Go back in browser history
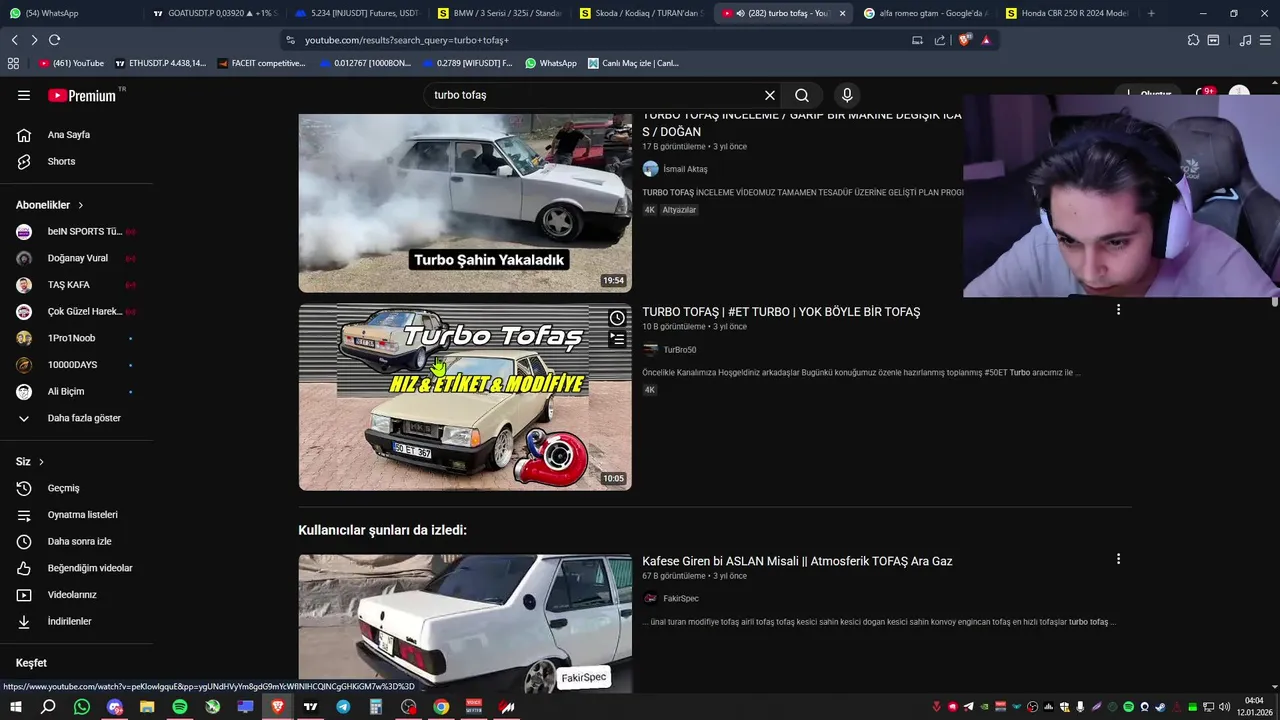This screenshot has width=1280, height=720. (x=14, y=40)
